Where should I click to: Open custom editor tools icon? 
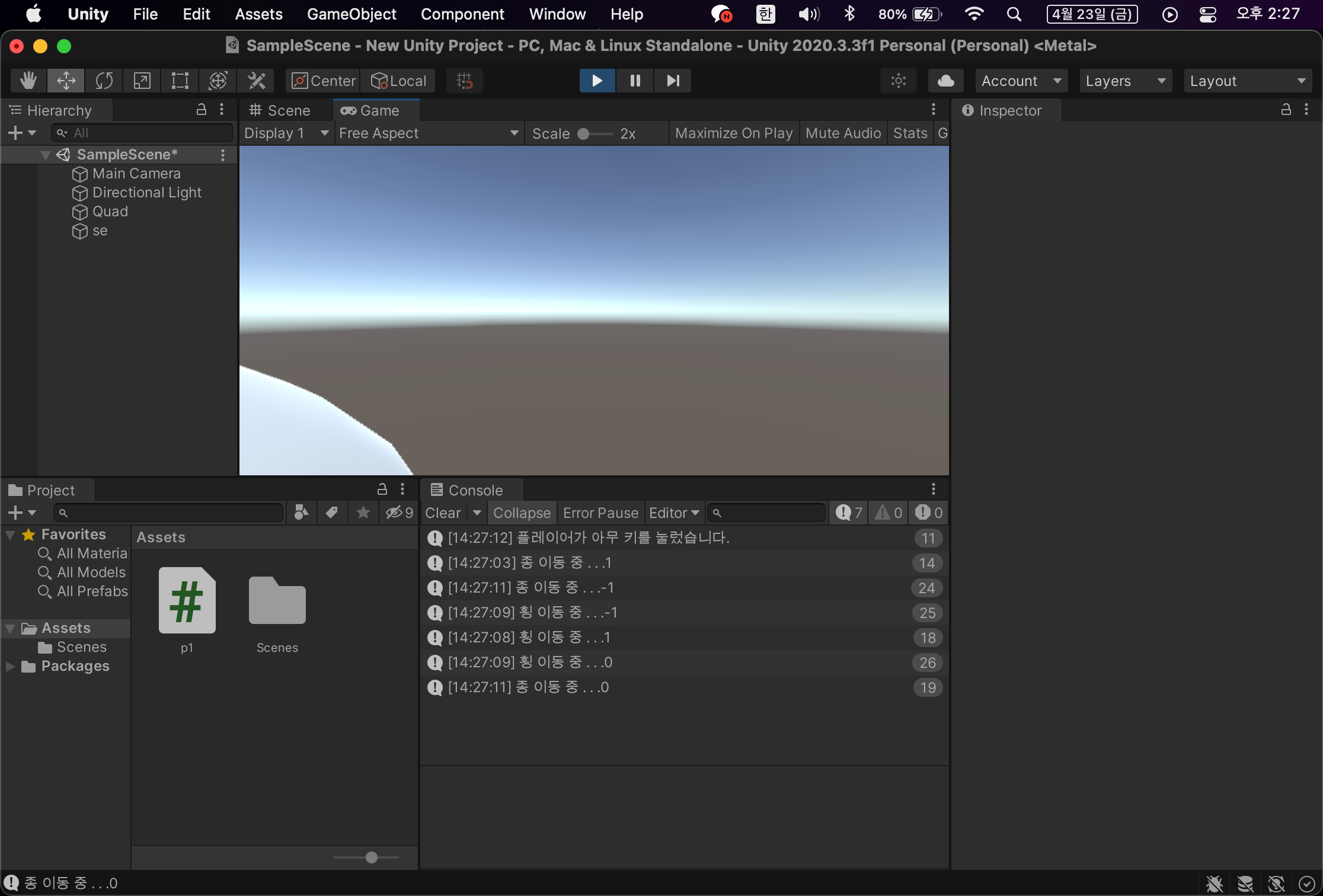tap(256, 81)
